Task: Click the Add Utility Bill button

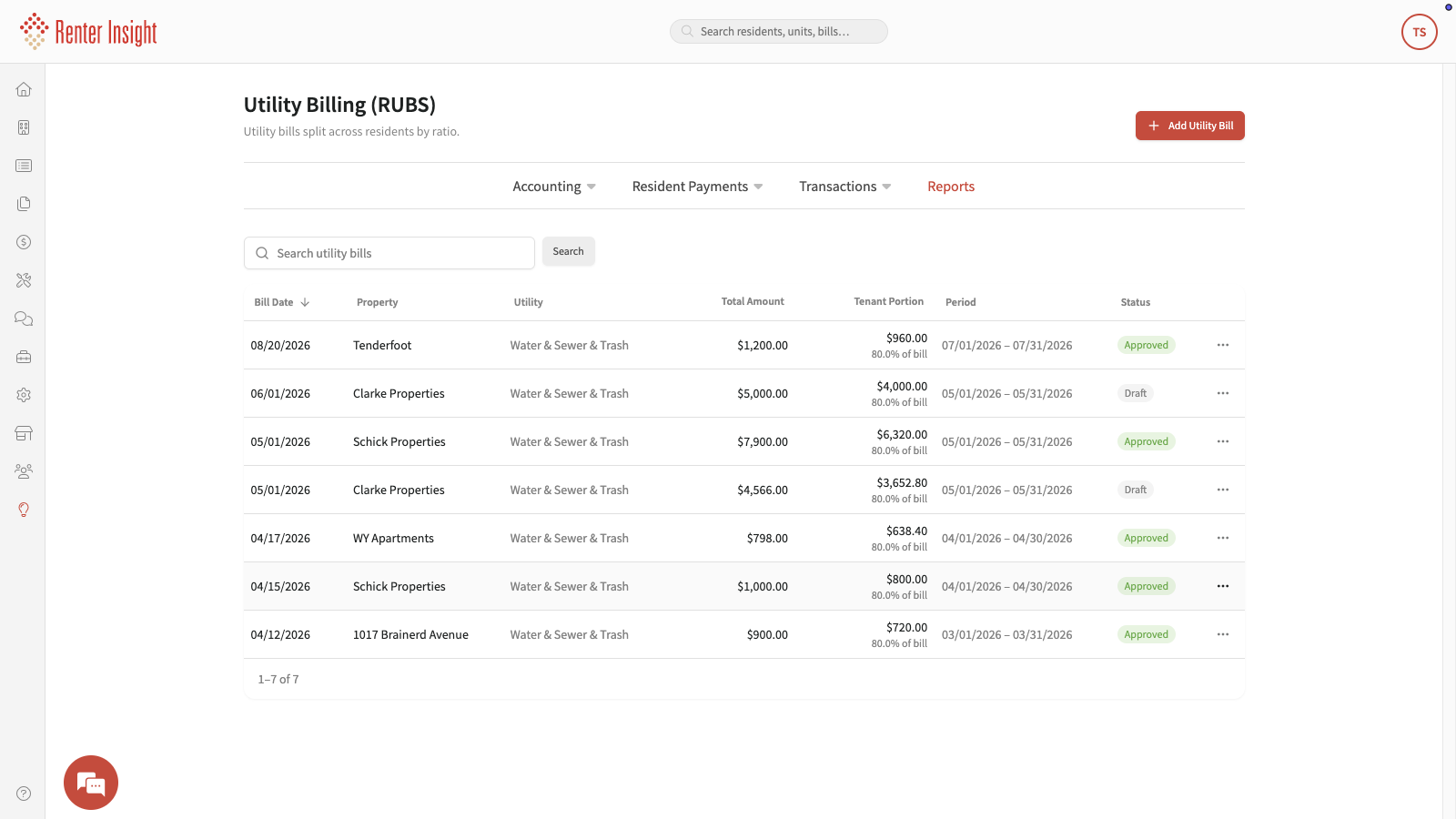Action: 1190,126
